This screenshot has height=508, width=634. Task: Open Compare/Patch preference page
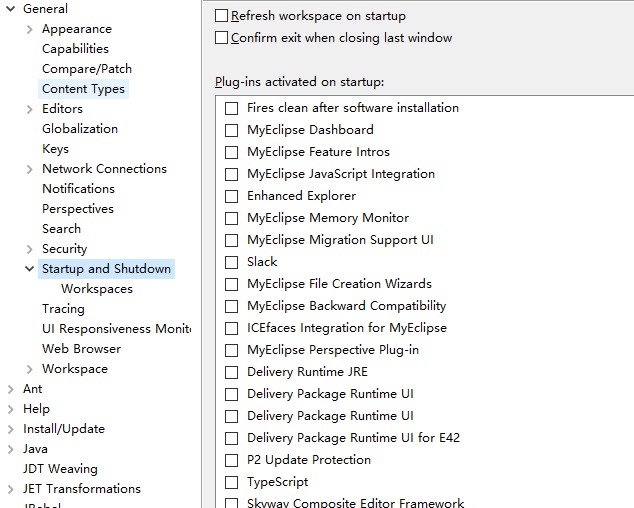87,69
